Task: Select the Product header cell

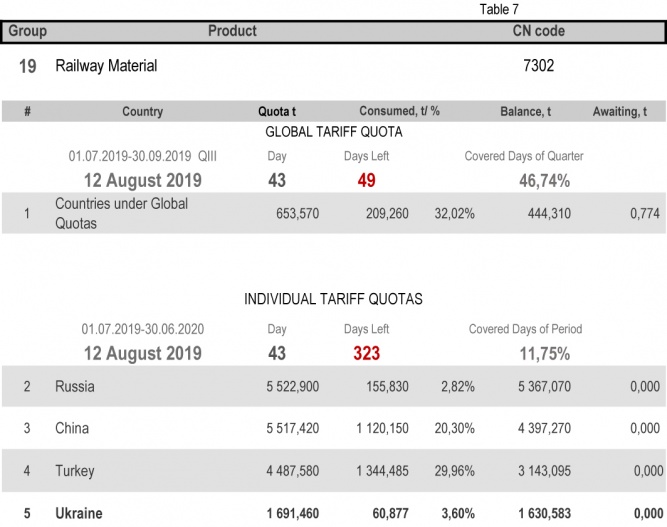Action: point(232,31)
